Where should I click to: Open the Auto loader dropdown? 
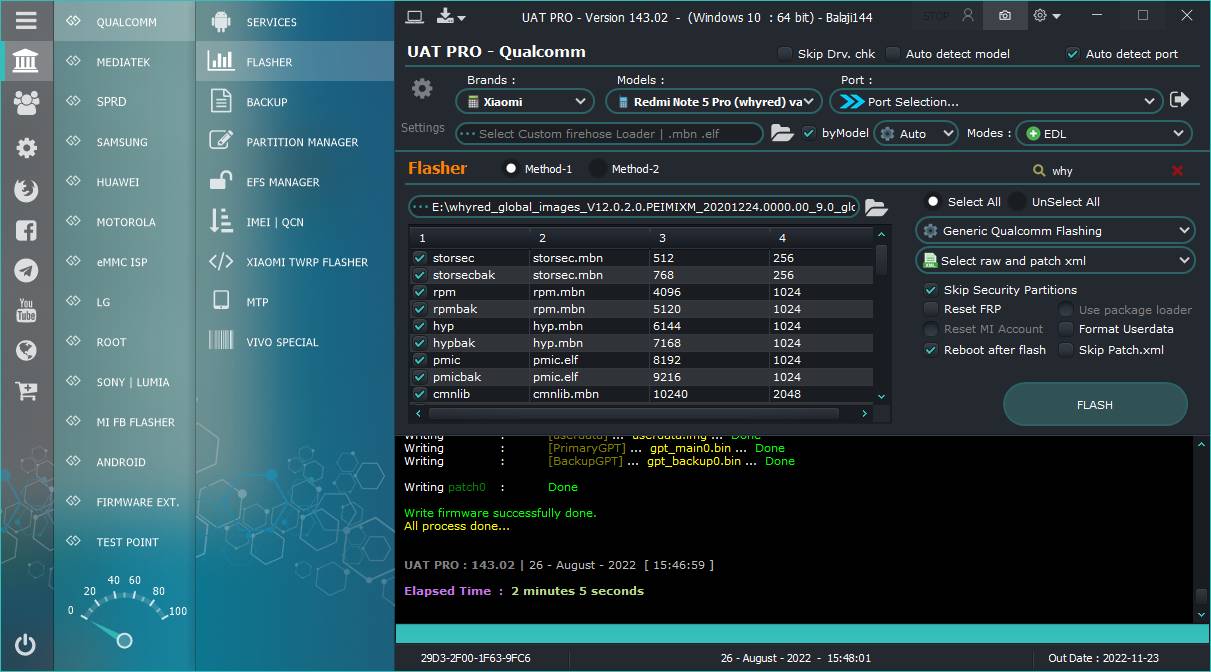click(917, 133)
